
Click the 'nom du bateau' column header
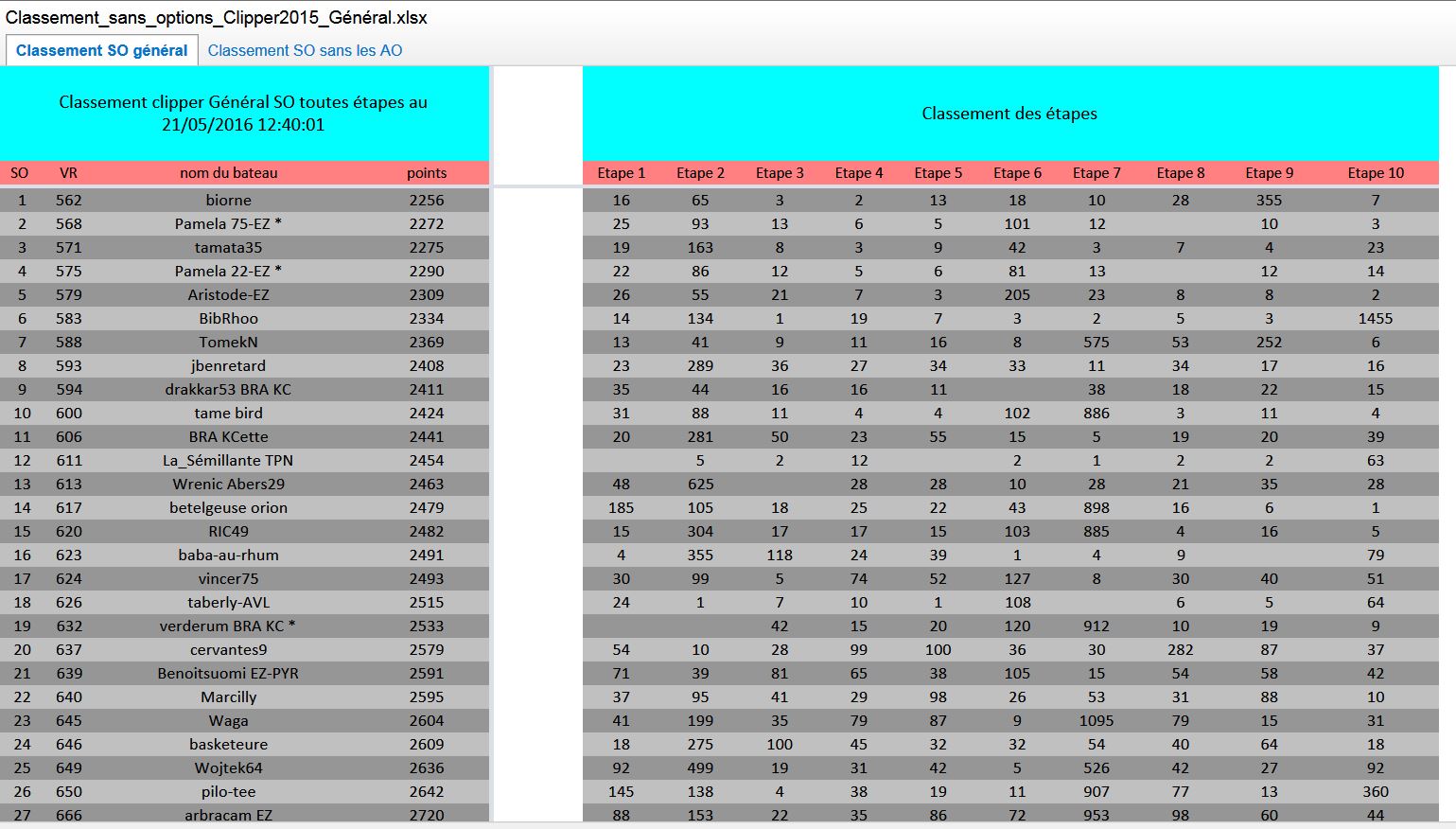(x=229, y=173)
